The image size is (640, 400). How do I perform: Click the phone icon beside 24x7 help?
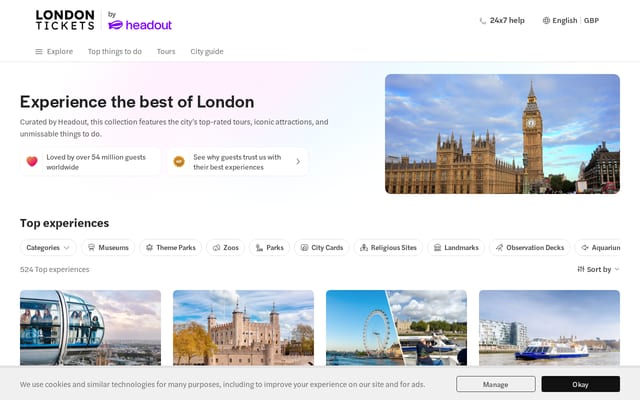point(482,20)
